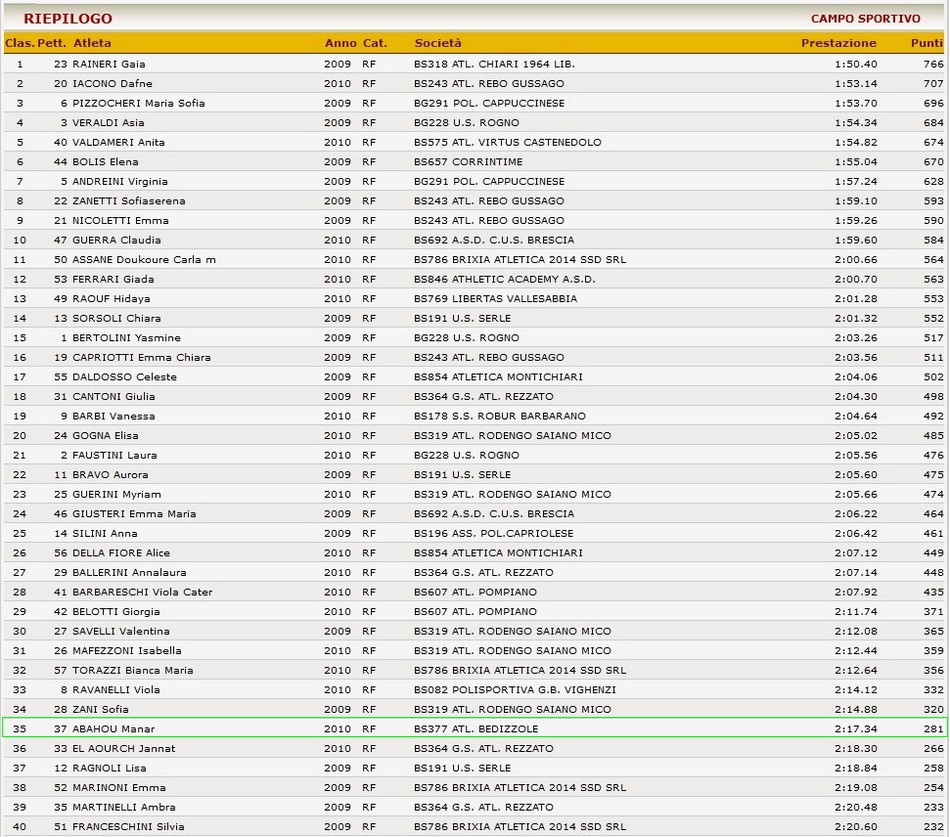The image size is (950, 837).
Task: Select athlete SAVELLI Valentina
Action: click(121, 631)
